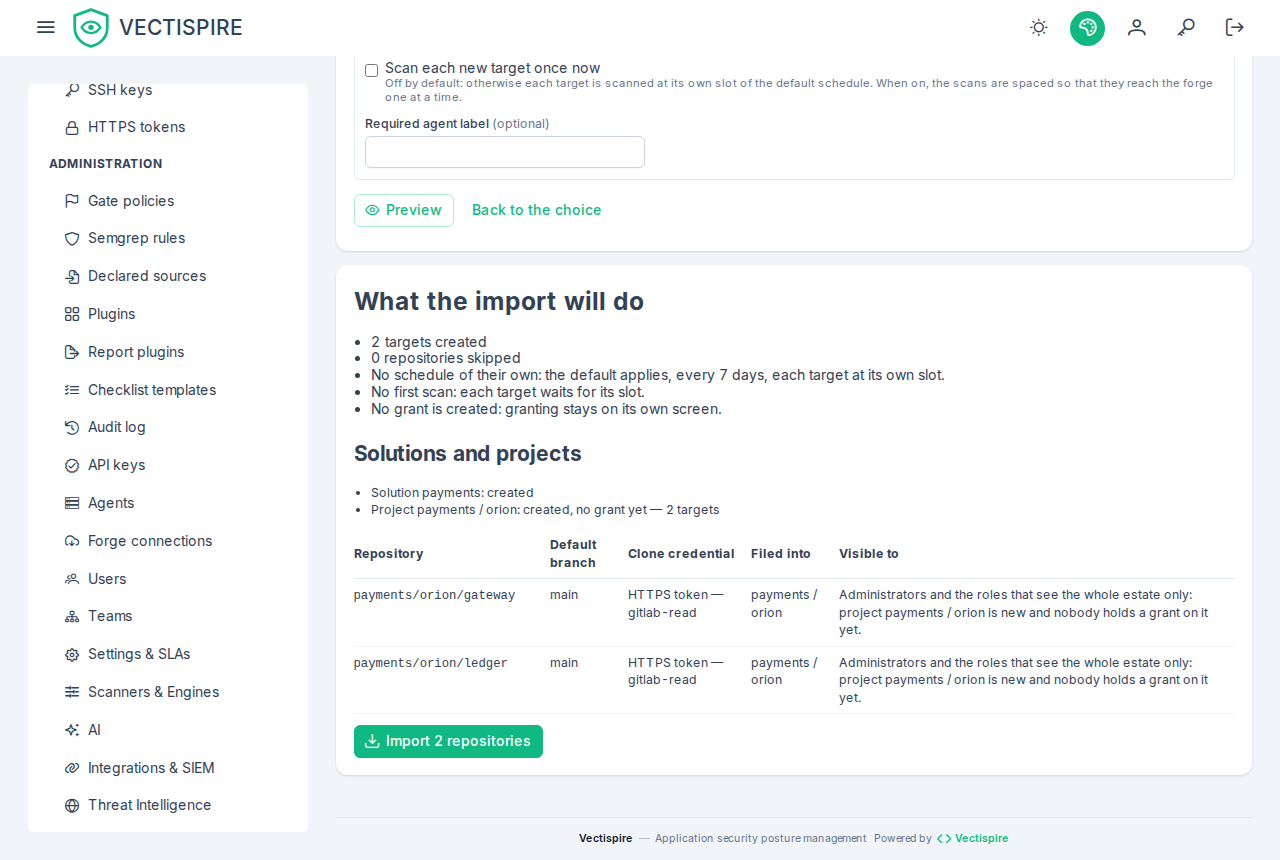1280x860 pixels.
Task: Click the logout icon
Action: [1235, 28]
